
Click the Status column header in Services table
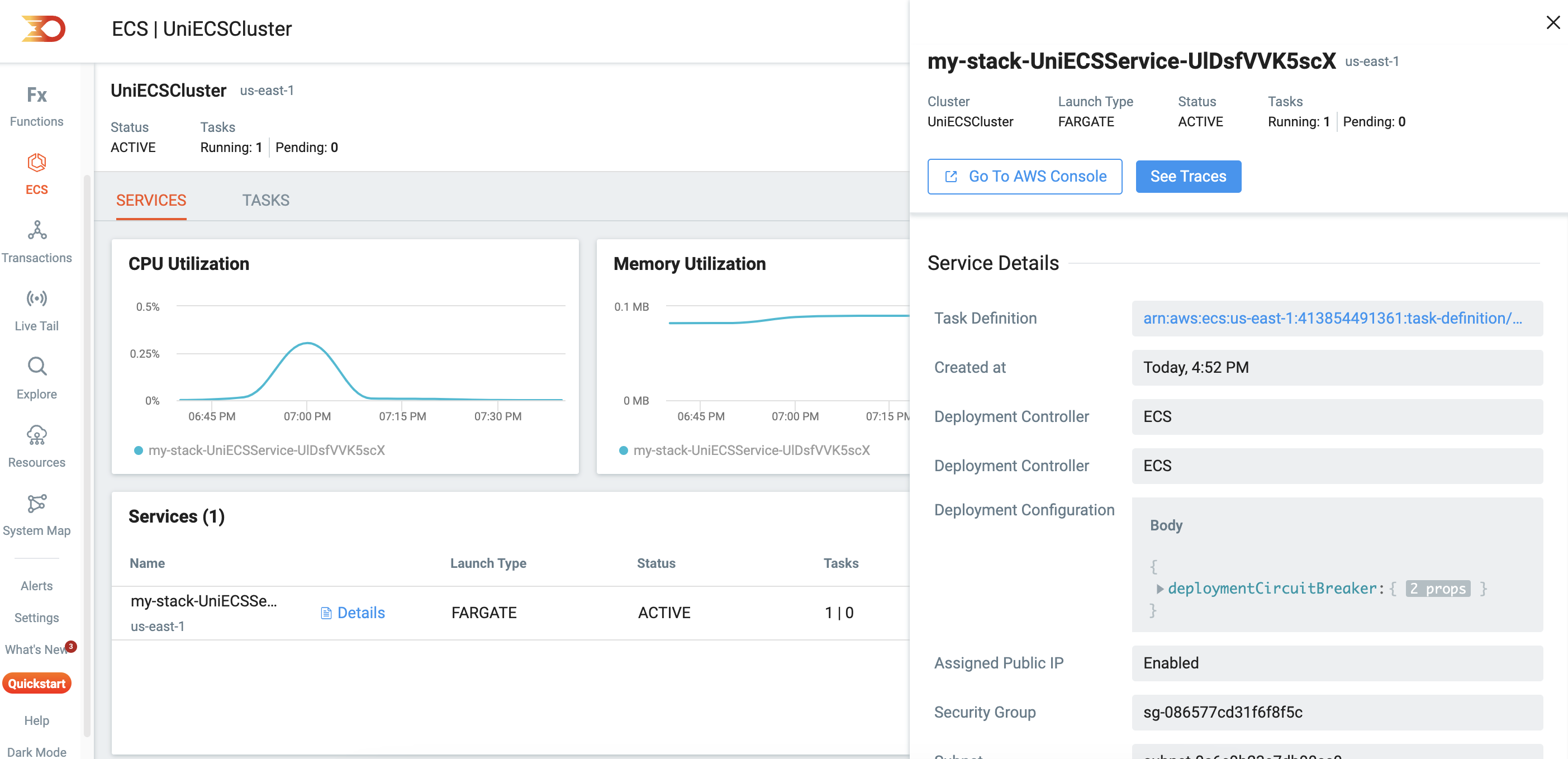pos(656,563)
